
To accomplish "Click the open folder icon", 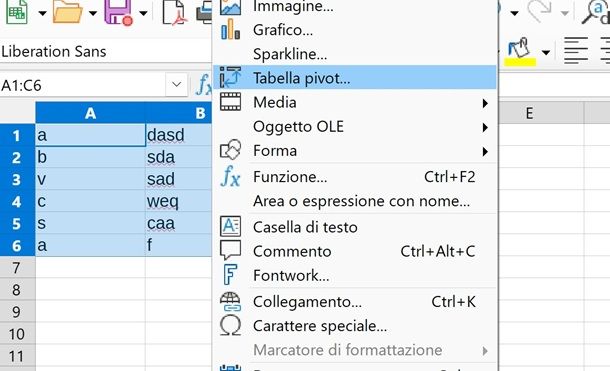I will click(x=67, y=12).
